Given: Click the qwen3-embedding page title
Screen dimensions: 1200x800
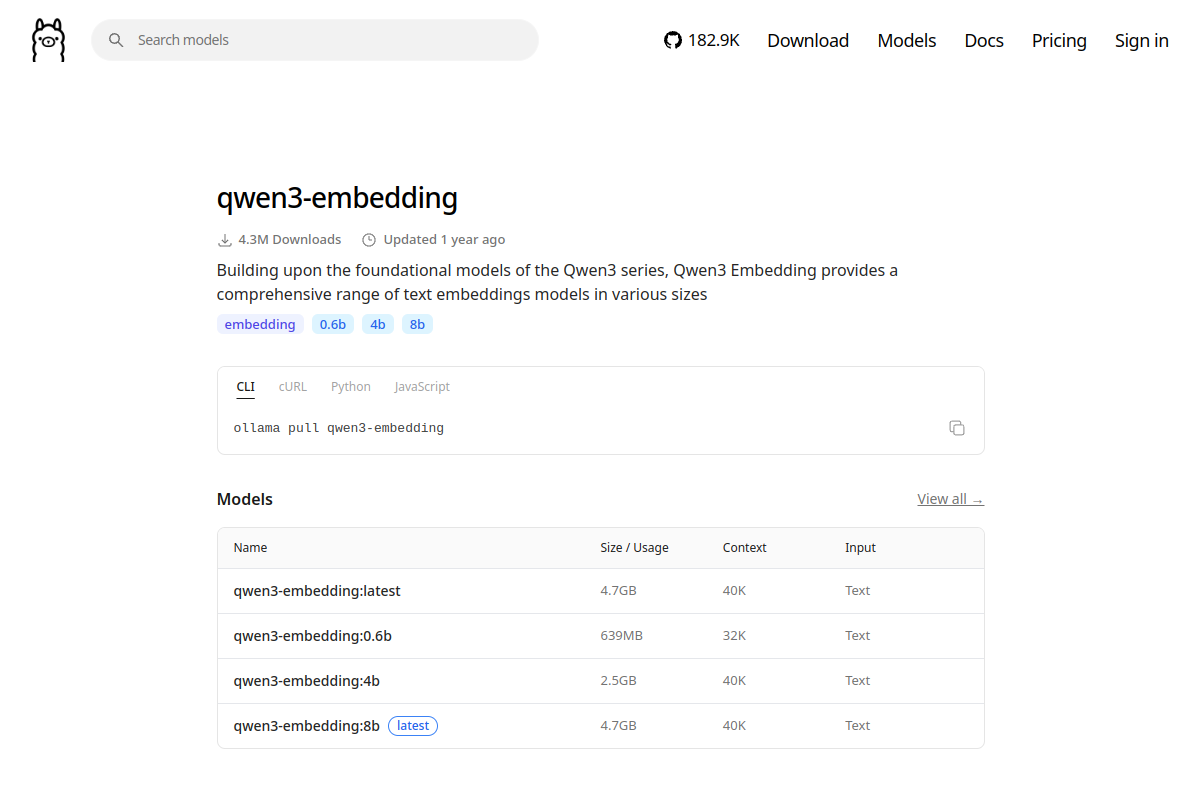Looking at the screenshot, I should coord(337,198).
